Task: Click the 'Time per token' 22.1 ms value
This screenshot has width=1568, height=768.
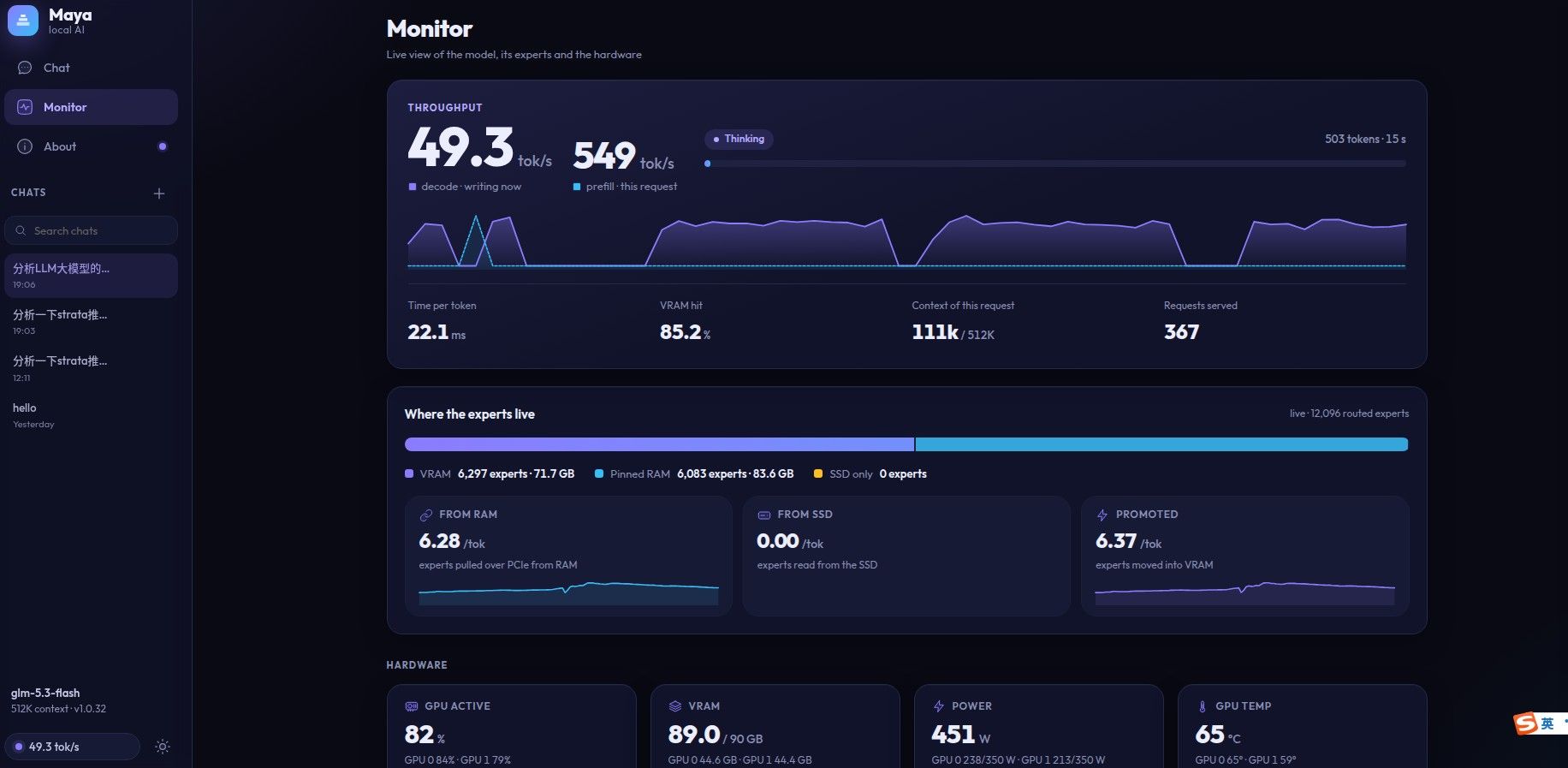Action: pos(437,332)
